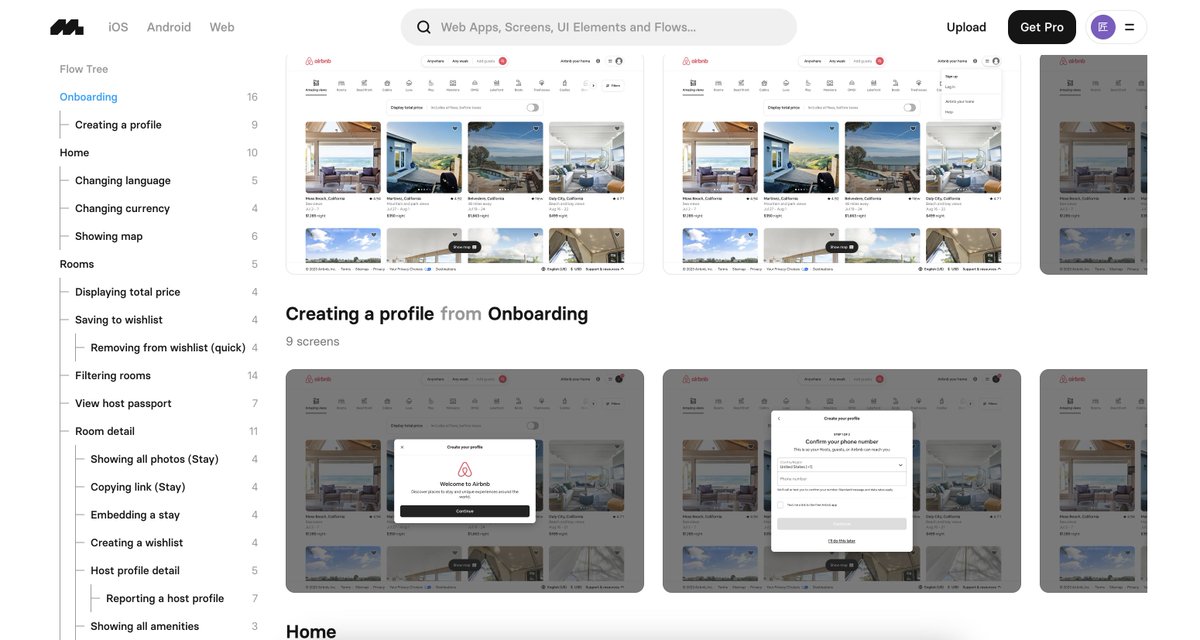Select Home in the flow tree
This screenshot has height=640, width=1200.
74,153
